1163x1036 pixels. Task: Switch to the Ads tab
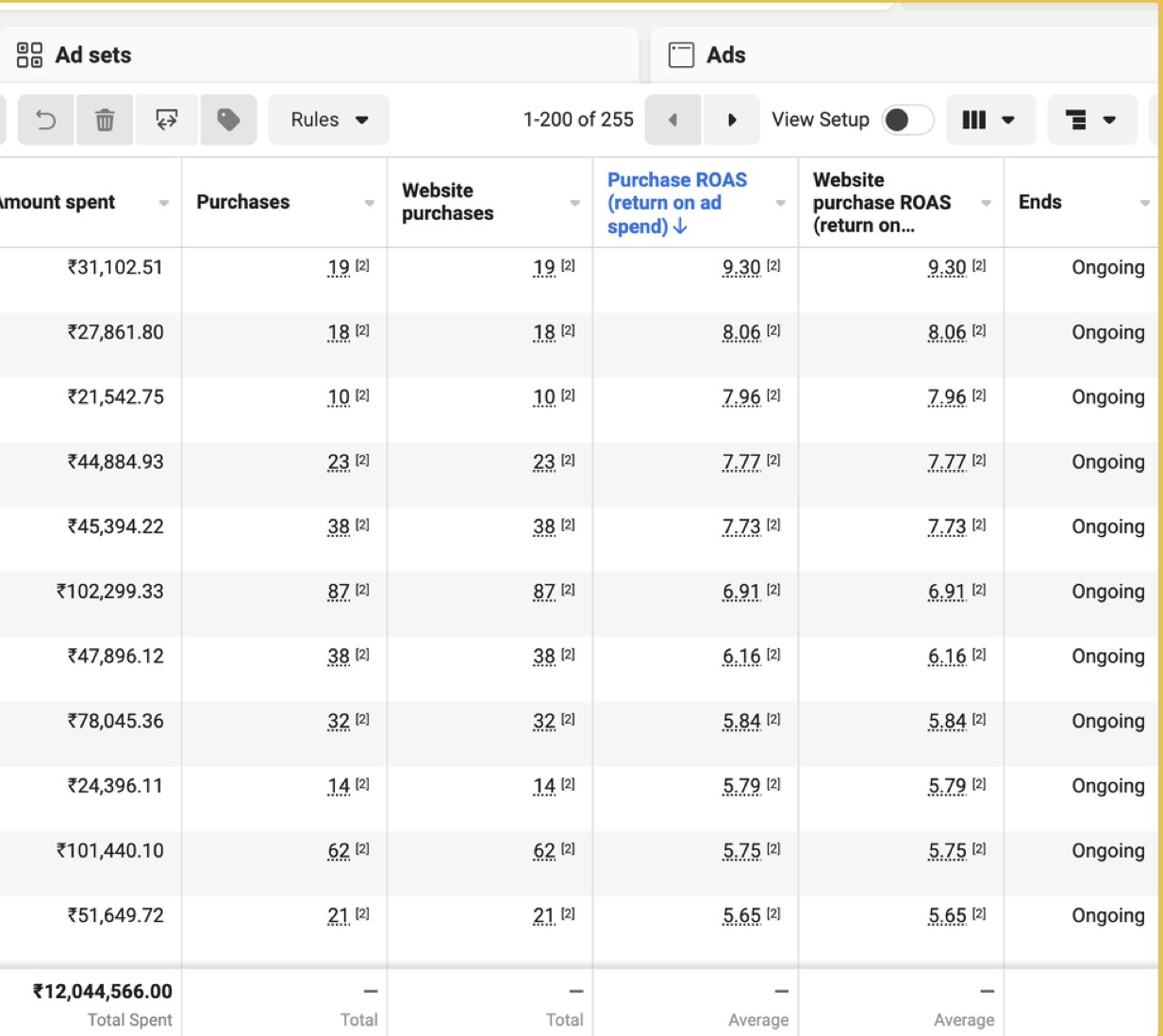pyautogui.click(x=905, y=55)
